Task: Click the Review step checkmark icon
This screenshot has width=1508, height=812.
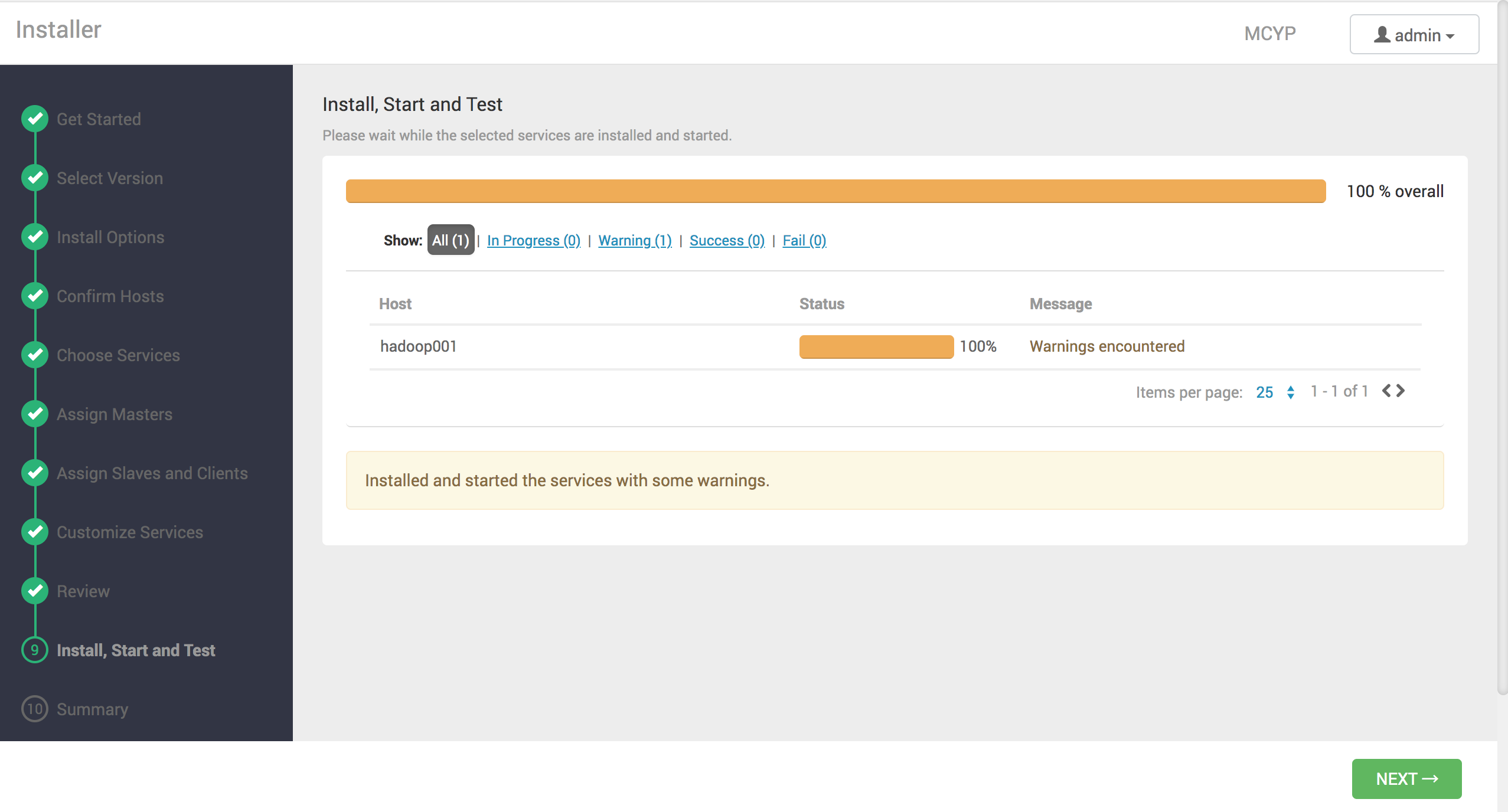Action: pyautogui.click(x=35, y=591)
